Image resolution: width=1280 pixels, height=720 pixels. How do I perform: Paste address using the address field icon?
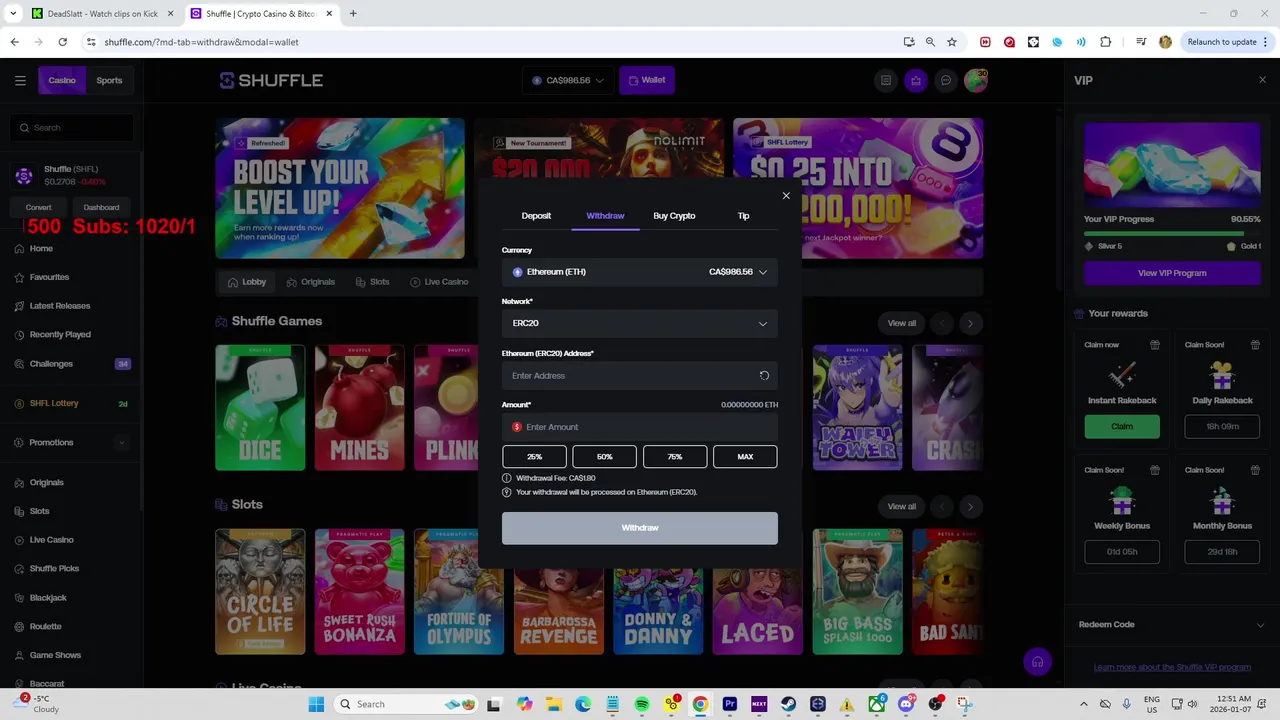(764, 376)
